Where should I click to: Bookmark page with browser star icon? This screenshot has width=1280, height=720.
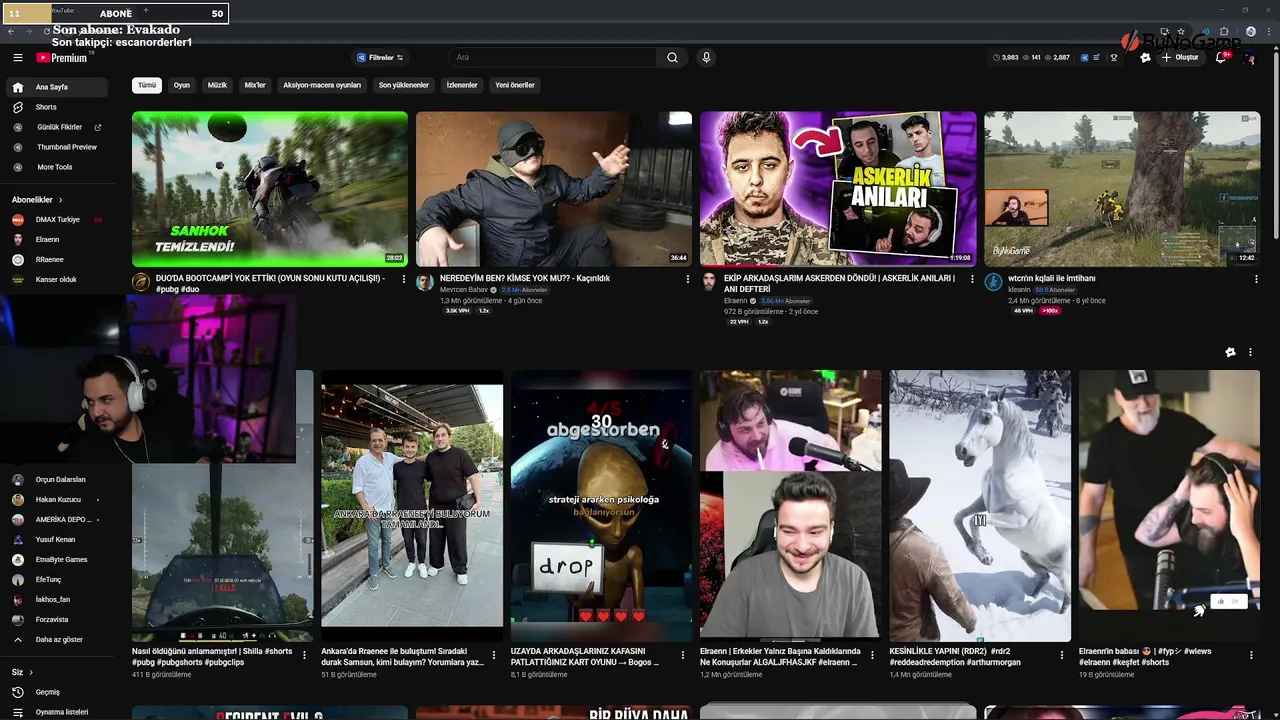click(x=1181, y=32)
